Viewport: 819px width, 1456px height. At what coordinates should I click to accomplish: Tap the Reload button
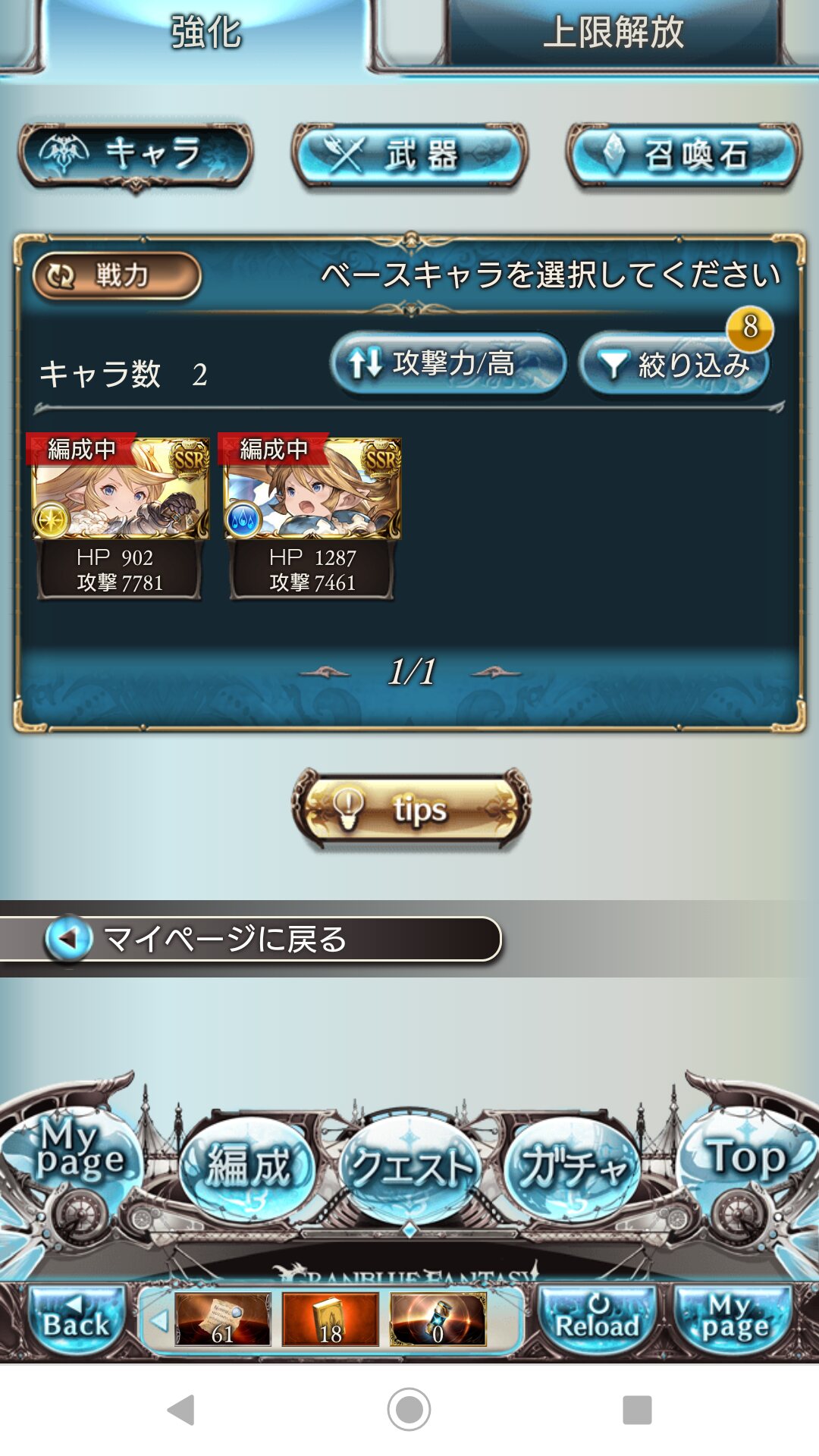tap(597, 1319)
